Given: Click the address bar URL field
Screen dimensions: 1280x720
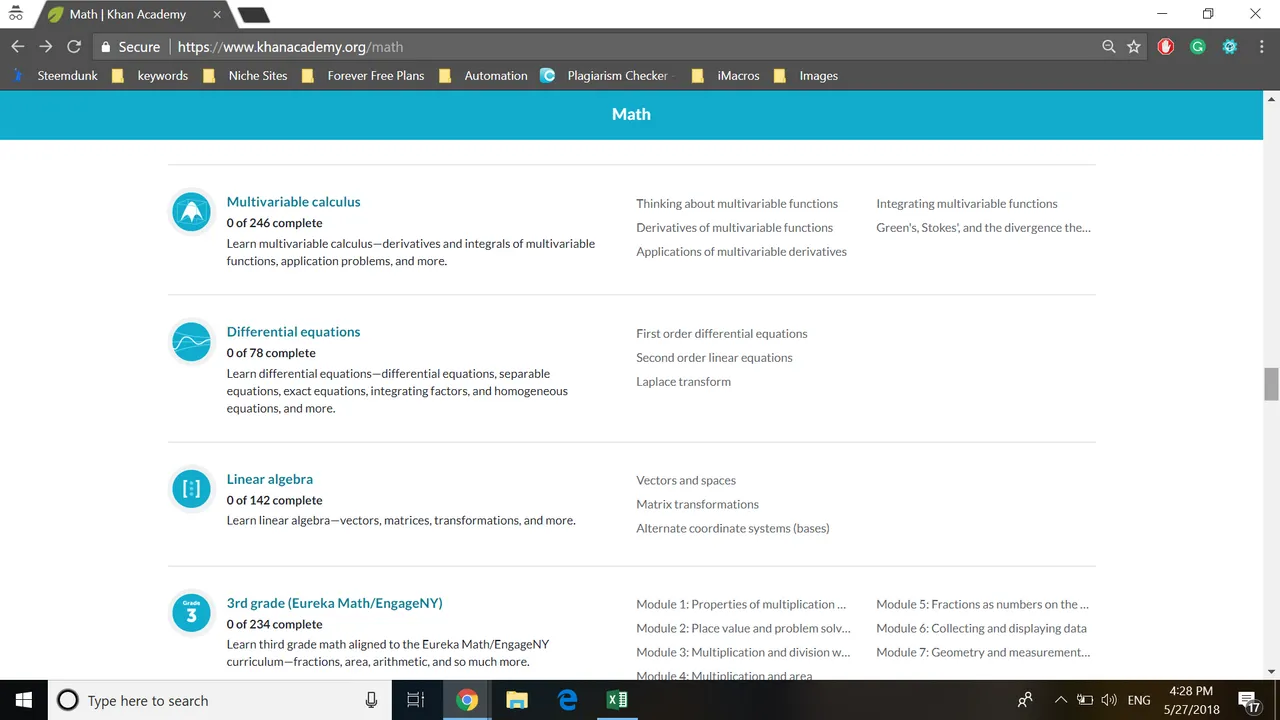Looking at the screenshot, I should pos(620,46).
